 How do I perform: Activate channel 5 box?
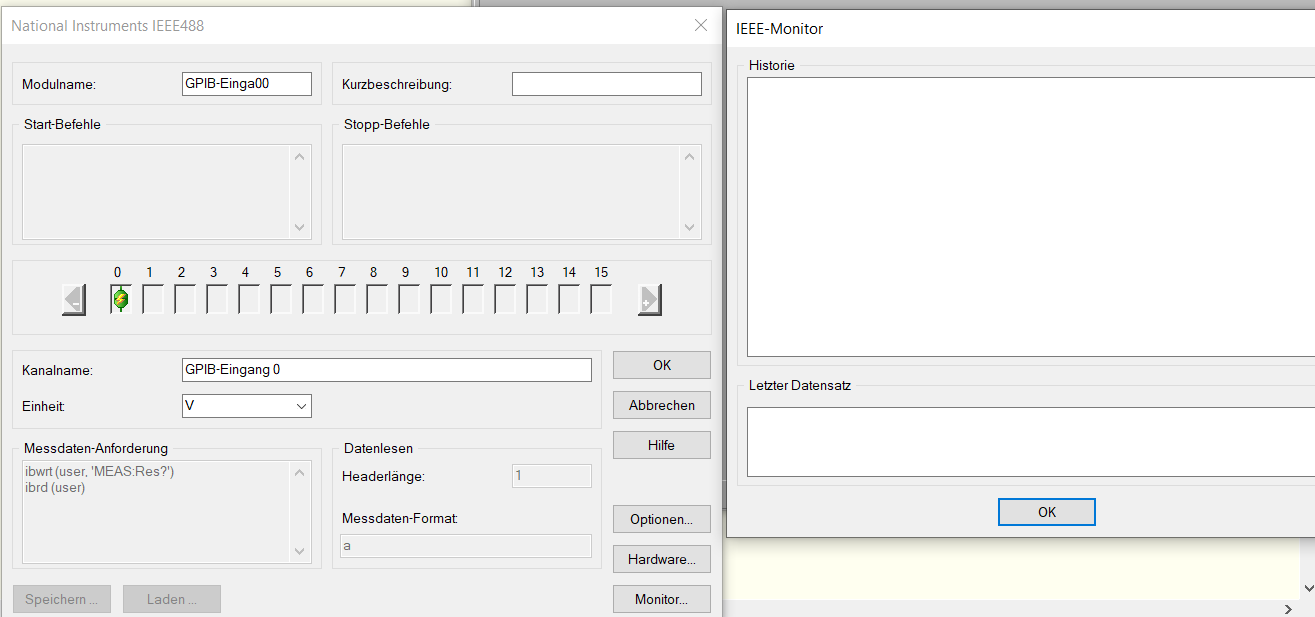280,299
